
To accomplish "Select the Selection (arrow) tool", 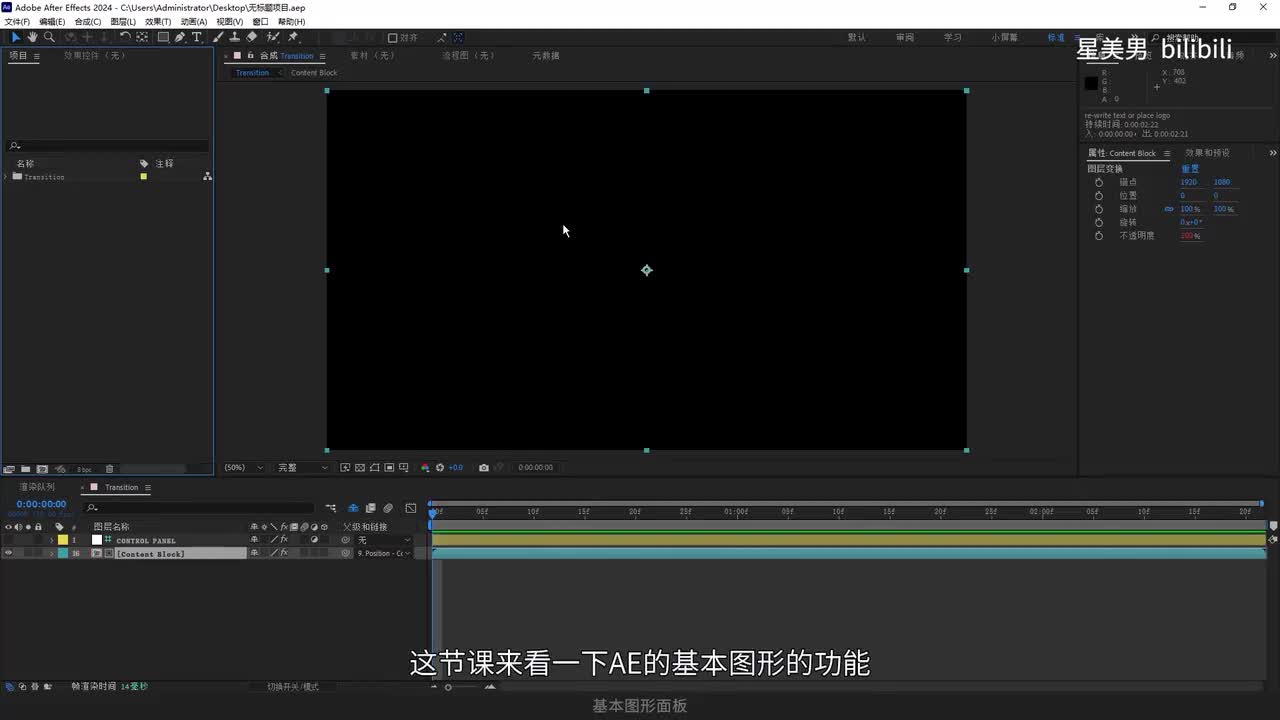I will coord(15,37).
